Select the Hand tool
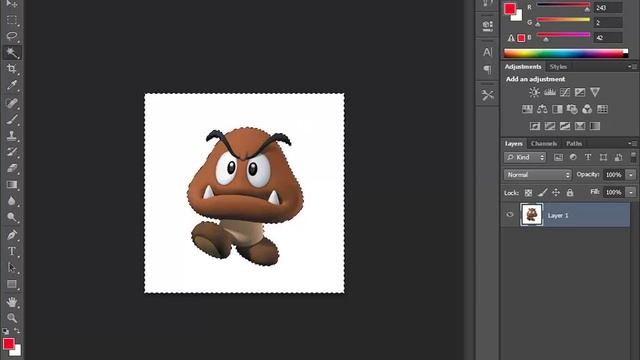 [11, 302]
